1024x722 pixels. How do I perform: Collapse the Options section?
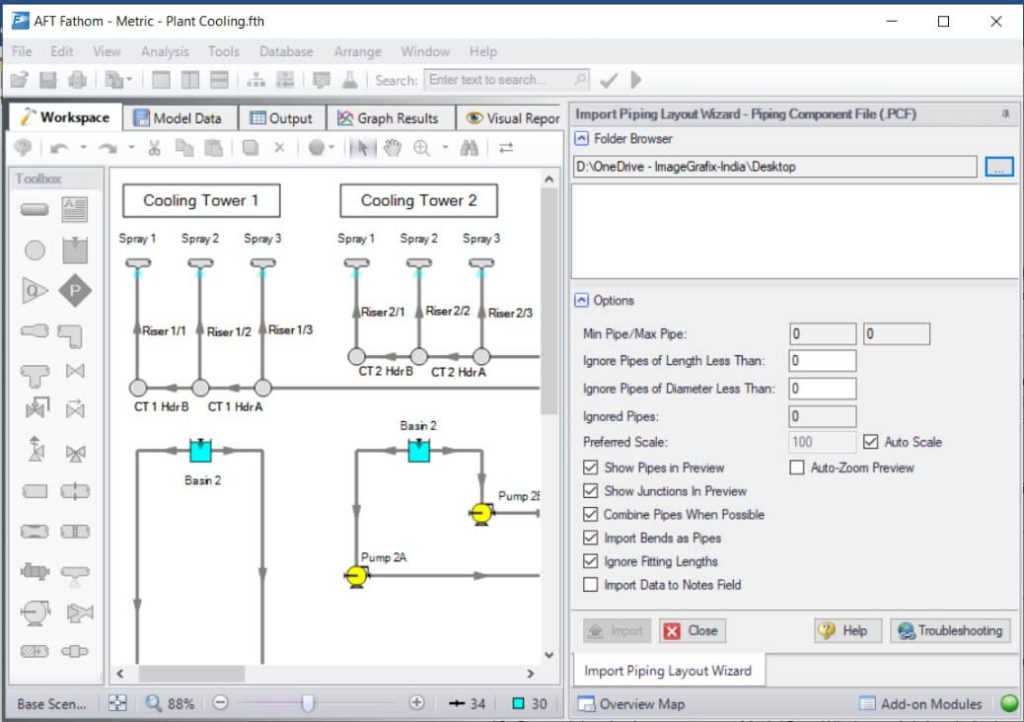click(x=581, y=300)
